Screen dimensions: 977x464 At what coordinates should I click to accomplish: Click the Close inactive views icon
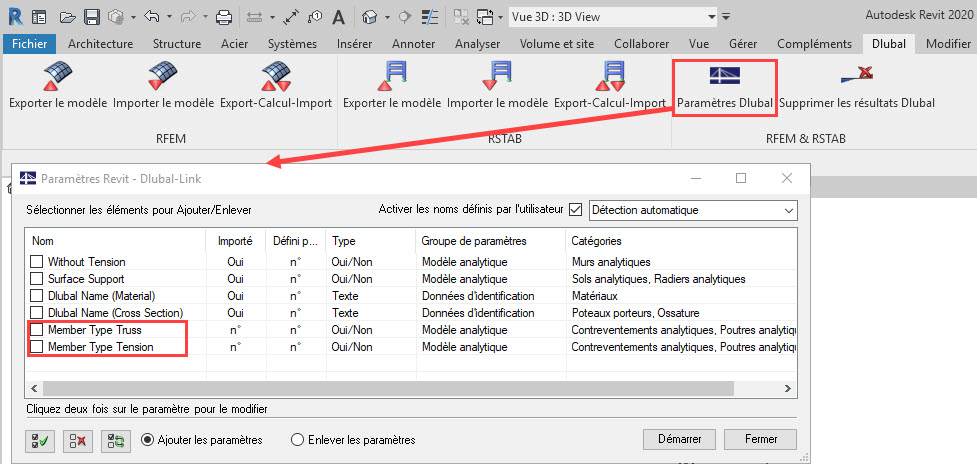tap(460, 17)
